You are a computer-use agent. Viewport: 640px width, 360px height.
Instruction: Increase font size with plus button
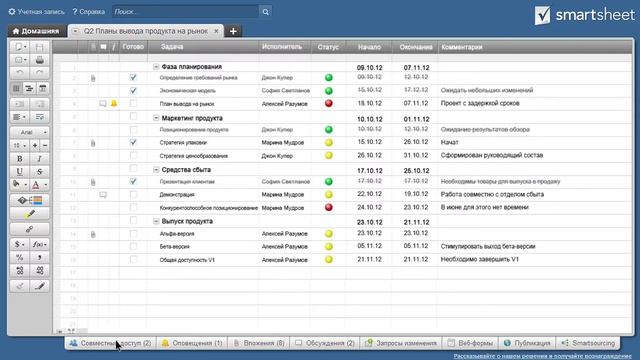(x=35, y=145)
